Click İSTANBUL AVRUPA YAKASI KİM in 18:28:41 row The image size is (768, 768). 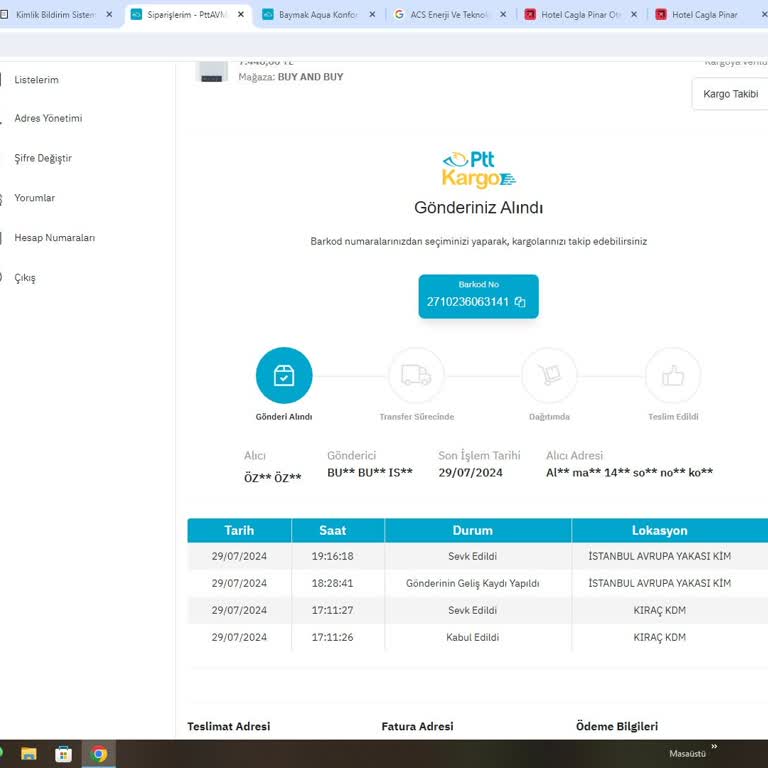tap(659, 583)
